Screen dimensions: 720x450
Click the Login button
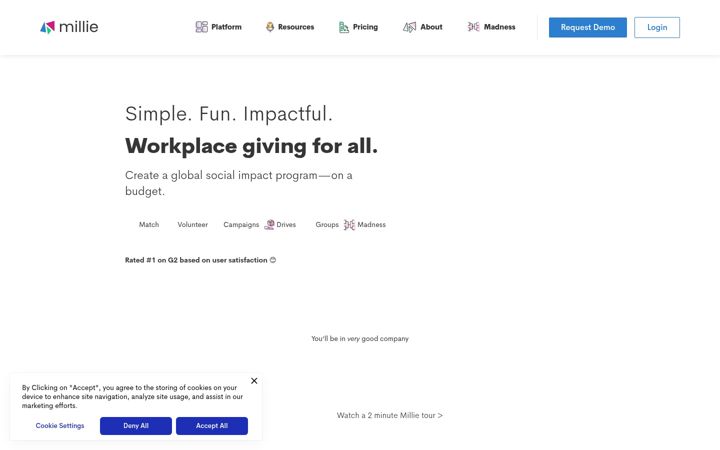(x=657, y=28)
